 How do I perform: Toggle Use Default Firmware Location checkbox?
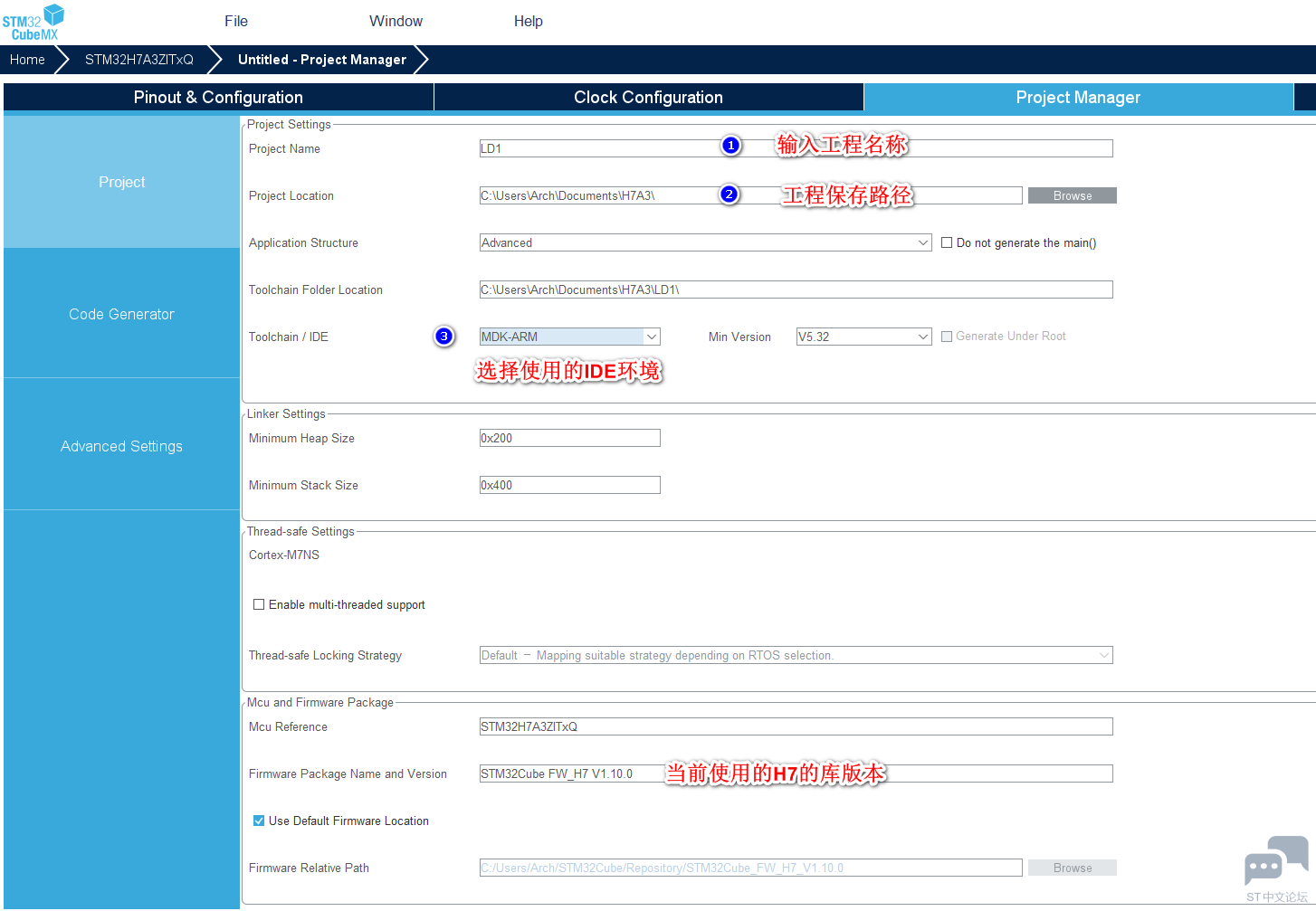coord(259,821)
